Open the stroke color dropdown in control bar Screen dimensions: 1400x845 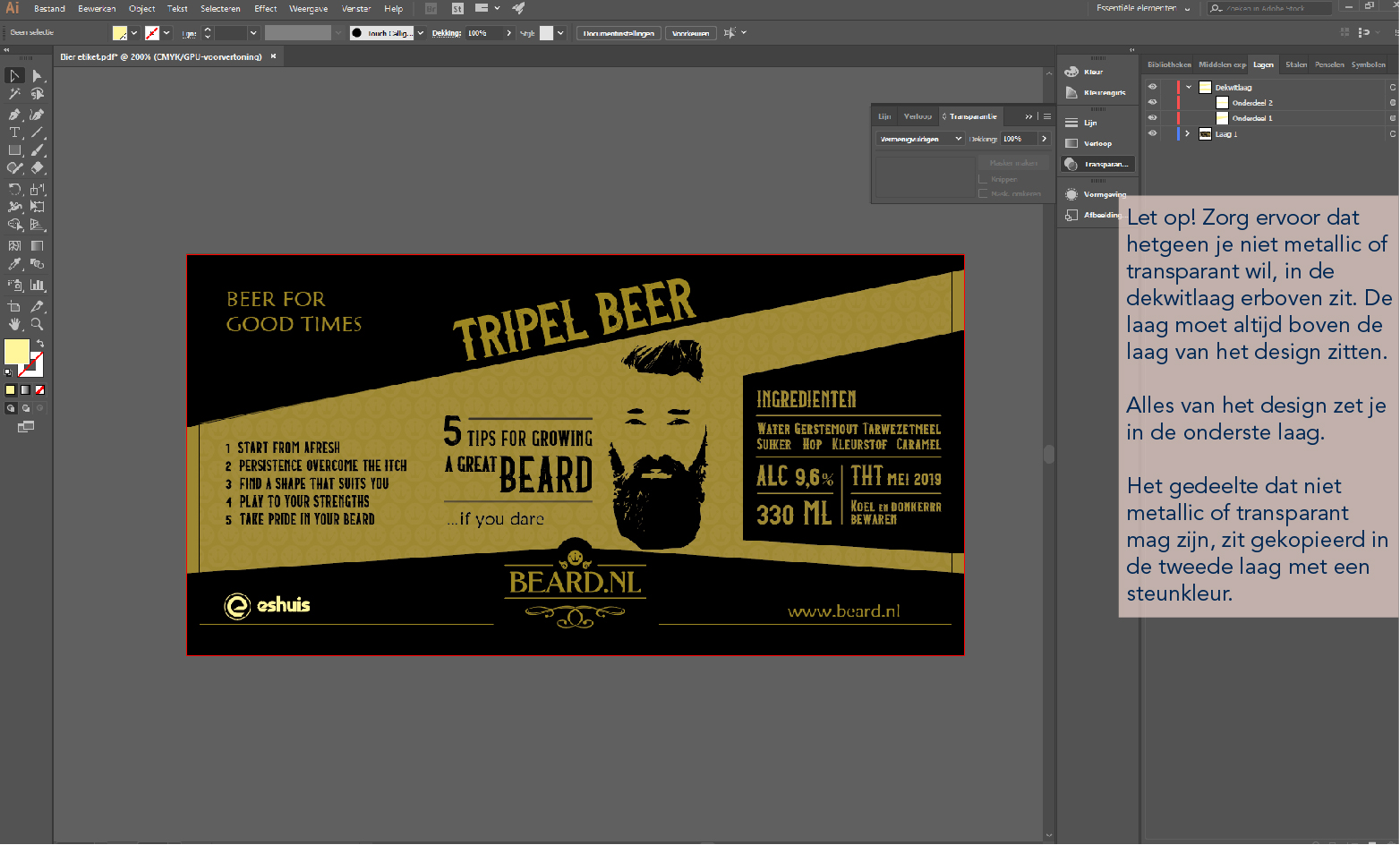point(166,33)
